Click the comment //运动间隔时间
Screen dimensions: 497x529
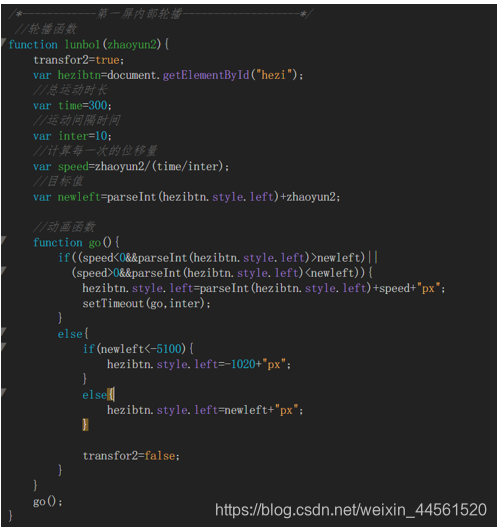[77, 120]
